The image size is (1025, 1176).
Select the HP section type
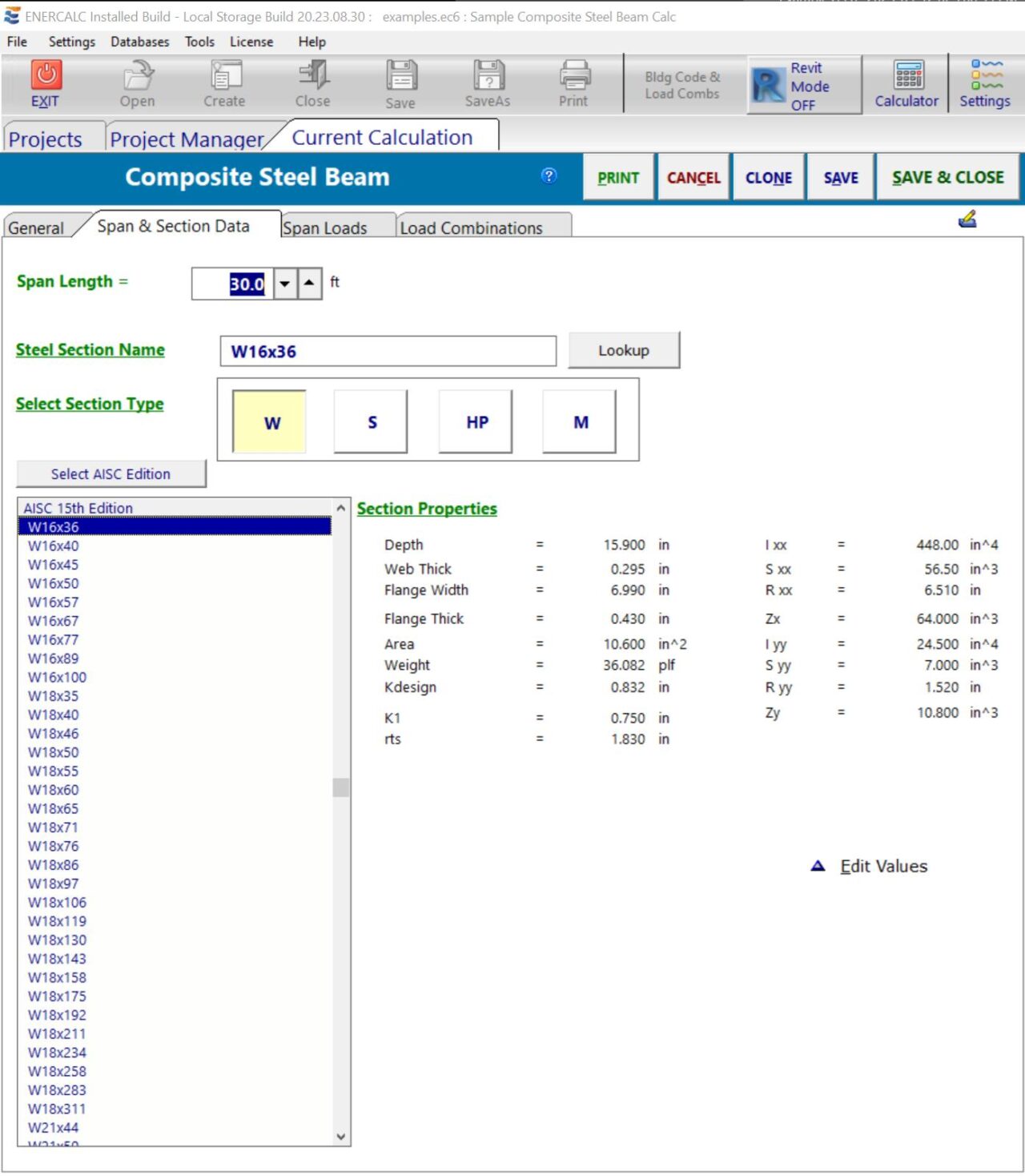476,422
